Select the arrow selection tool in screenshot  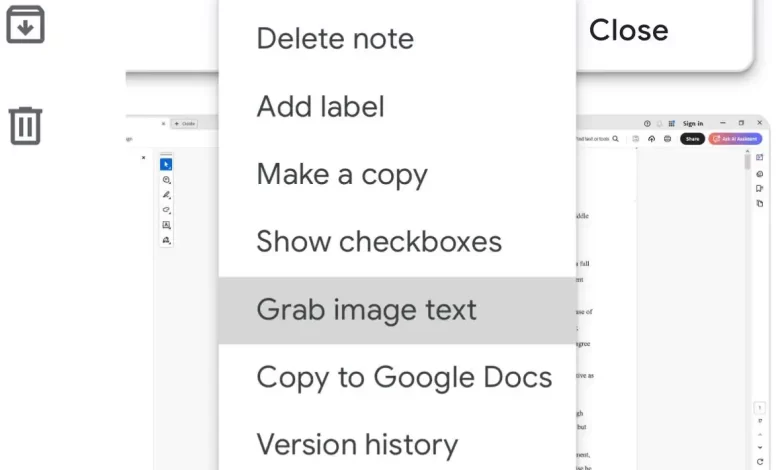166,165
